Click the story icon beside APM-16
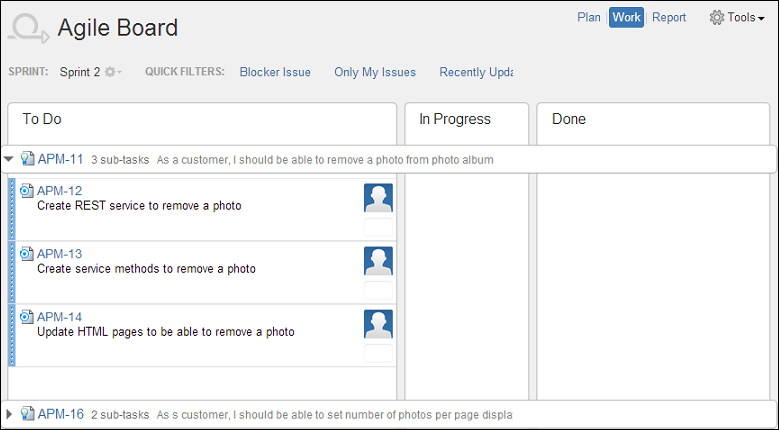The width and height of the screenshot is (779, 430). 27,414
